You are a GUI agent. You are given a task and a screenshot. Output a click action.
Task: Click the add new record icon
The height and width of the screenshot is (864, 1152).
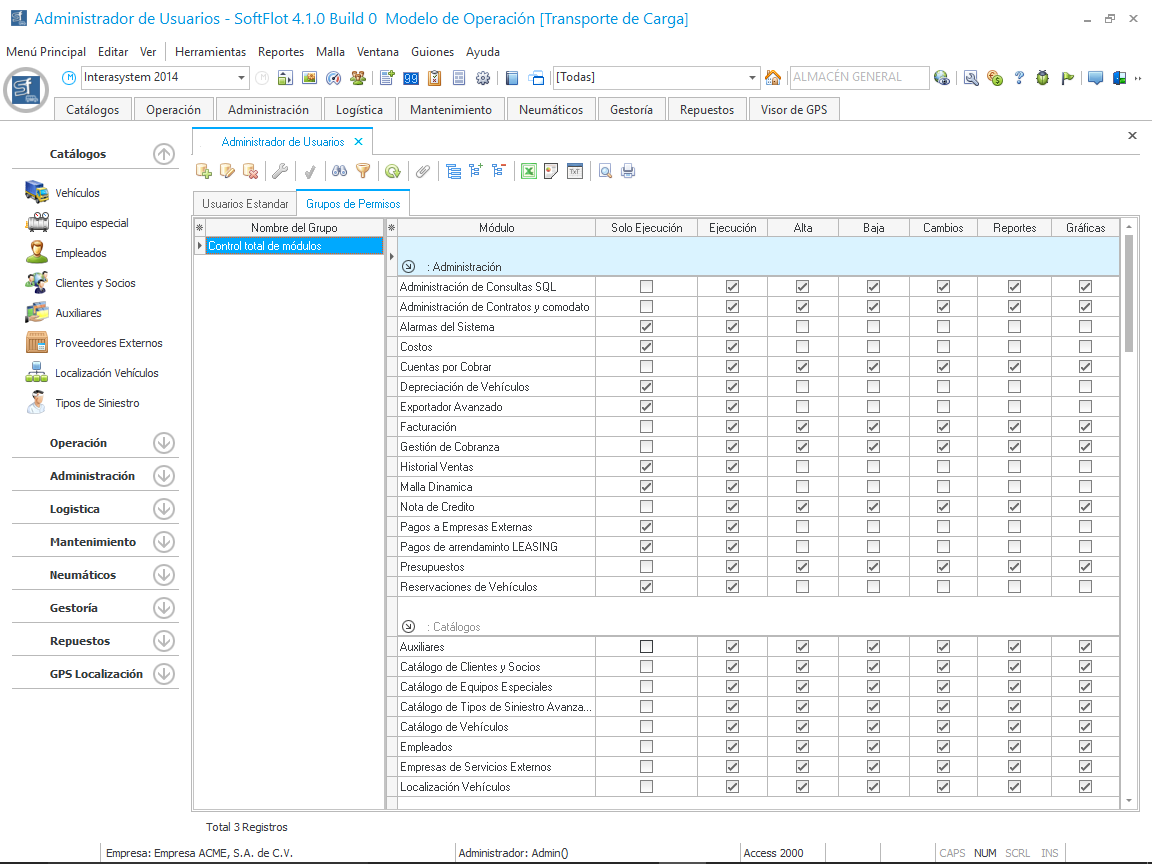(x=204, y=171)
